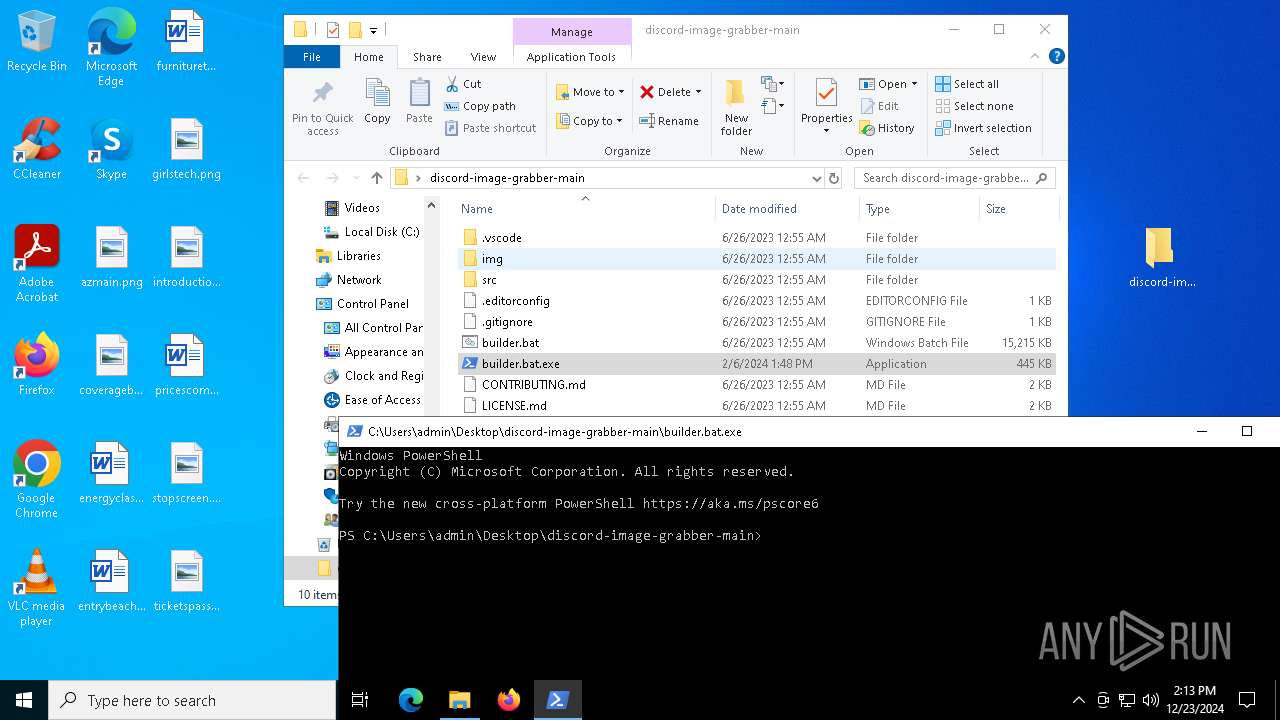Sort by Size column header

[x=1017, y=208]
